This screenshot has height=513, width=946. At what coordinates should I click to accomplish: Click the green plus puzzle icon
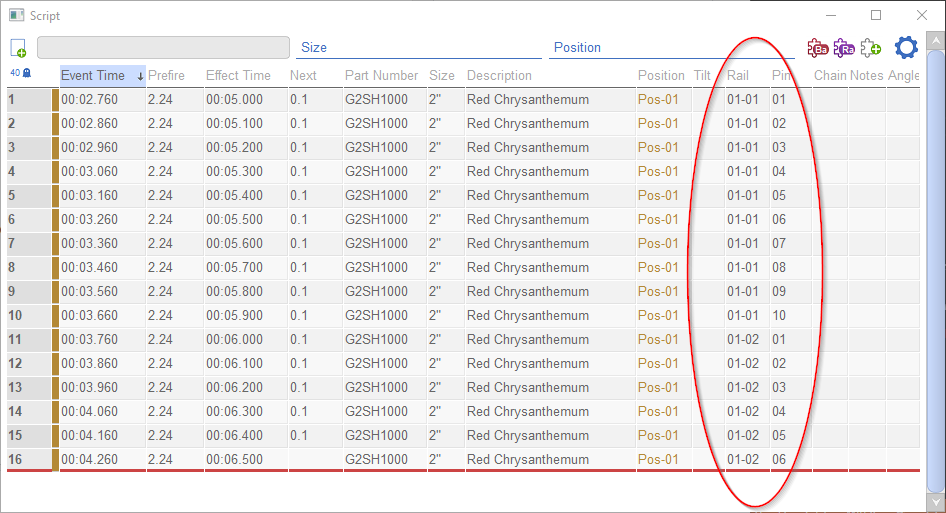(x=871, y=48)
